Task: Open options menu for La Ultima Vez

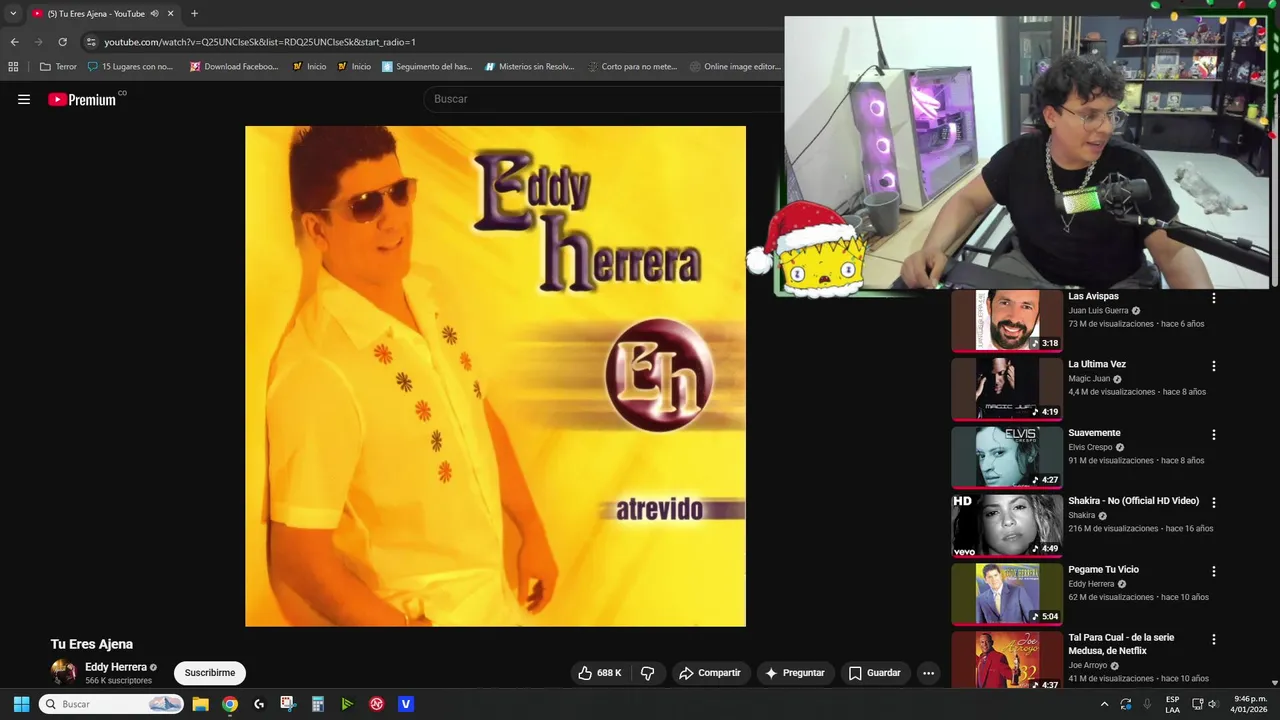Action: (x=1214, y=366)
